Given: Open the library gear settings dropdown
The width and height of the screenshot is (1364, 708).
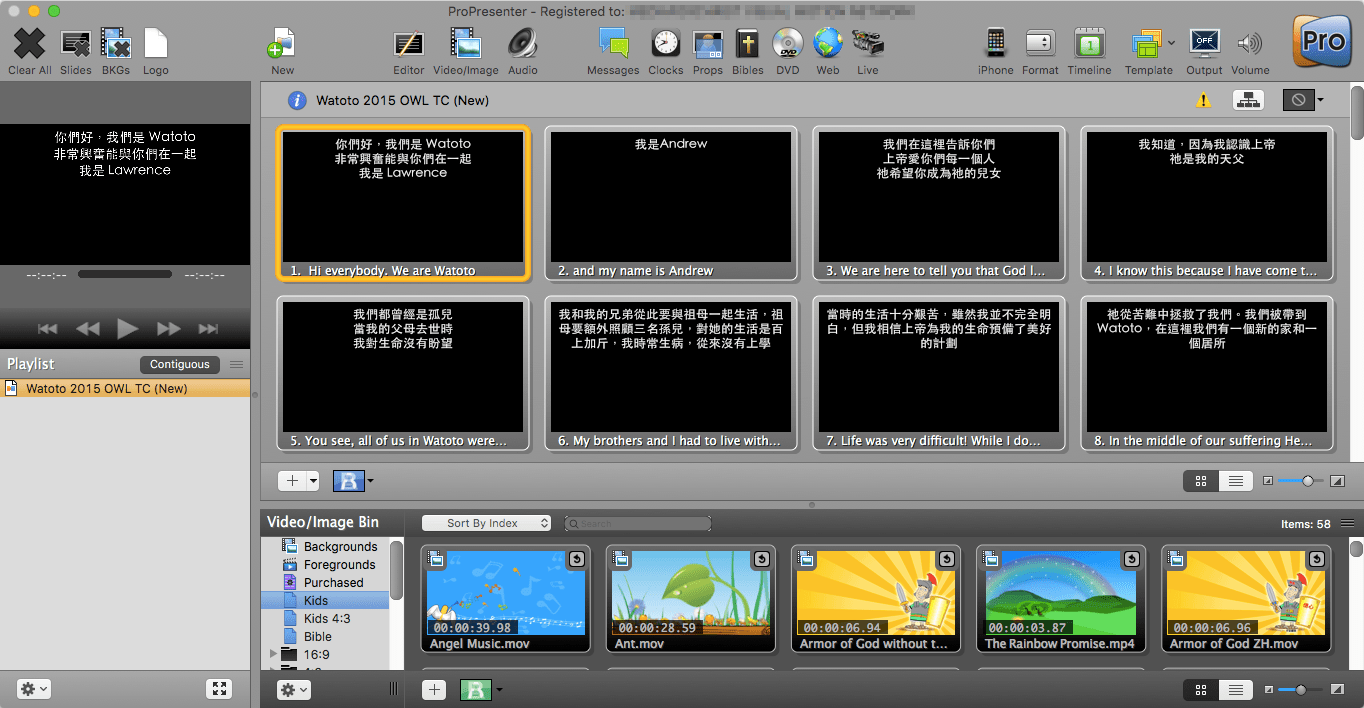Looking at the screenshot, I should [x=34, y=689].
